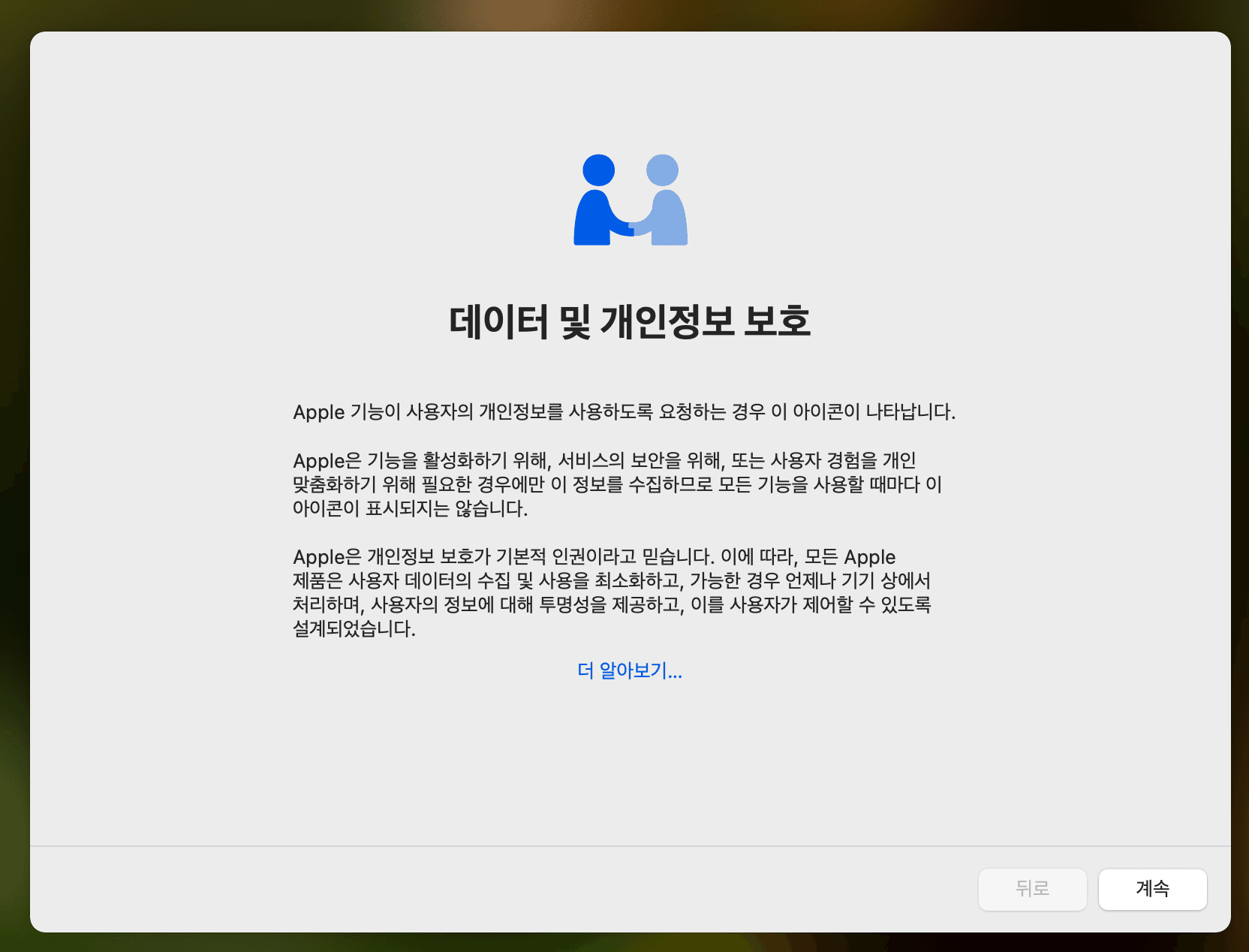The height and width of the screenshot is (952, 1249).
Task: Click the text 계속 on the continue button
Action: [x=1152, y=889]
